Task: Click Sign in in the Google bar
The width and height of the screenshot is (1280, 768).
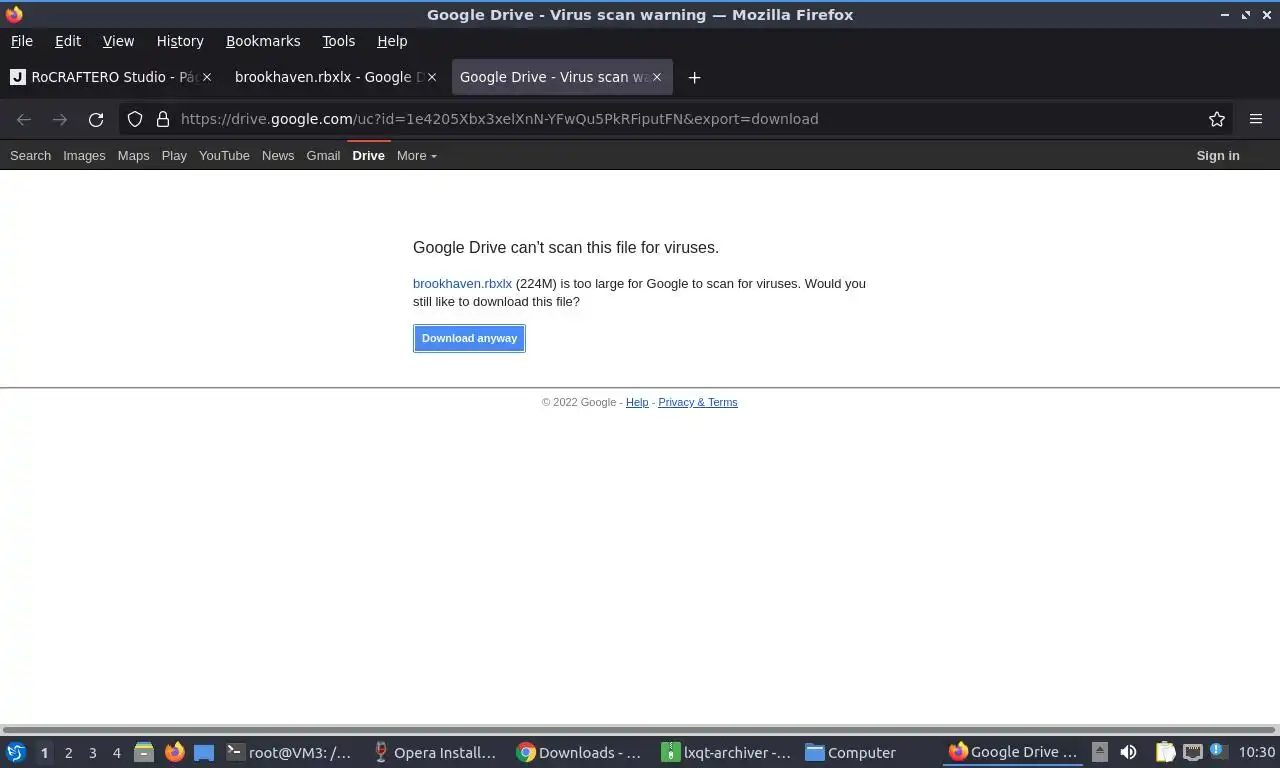Action: pos(1218,155)
